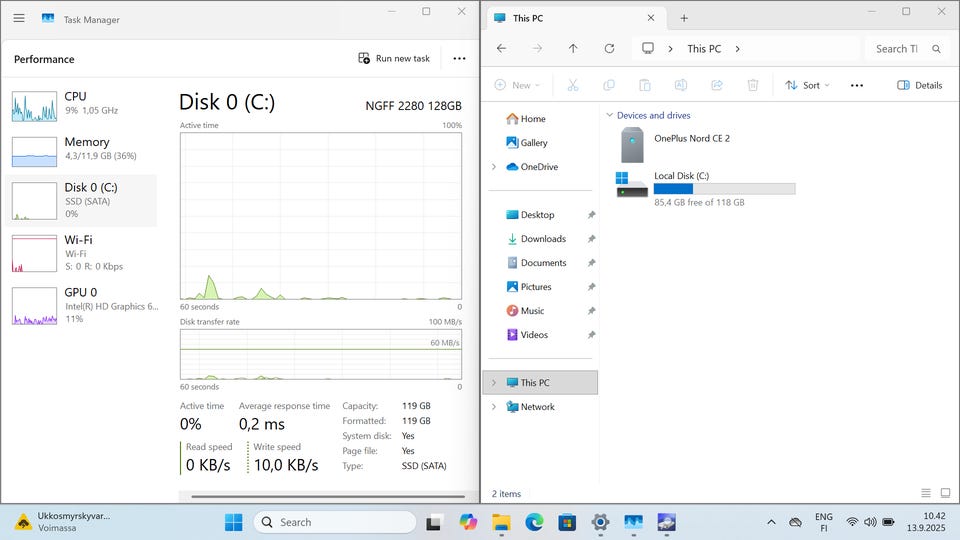Click Run new task button
960x540 pixels.
pyautogui.click(x=394, y=58)
